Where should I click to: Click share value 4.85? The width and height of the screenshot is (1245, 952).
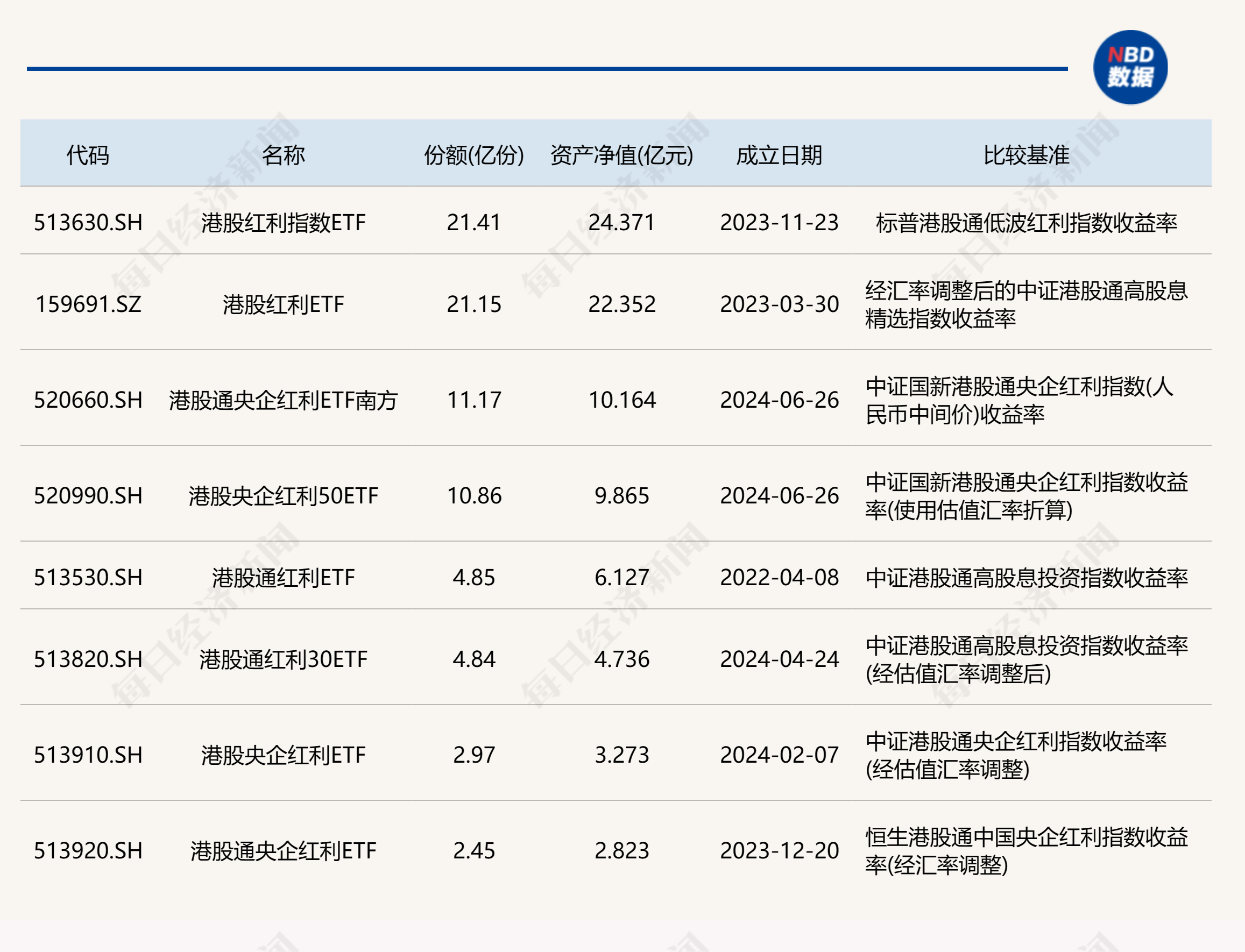click(x=474, y=578)
